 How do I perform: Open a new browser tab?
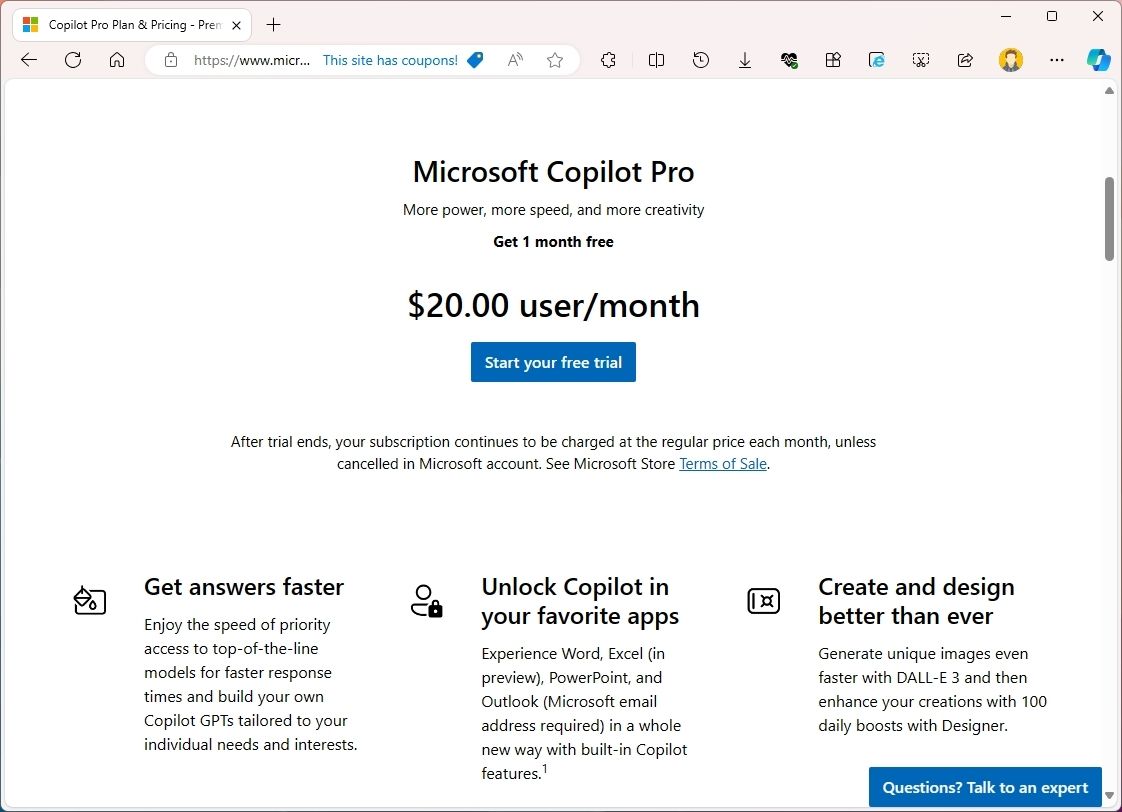(x=273, y=24)
